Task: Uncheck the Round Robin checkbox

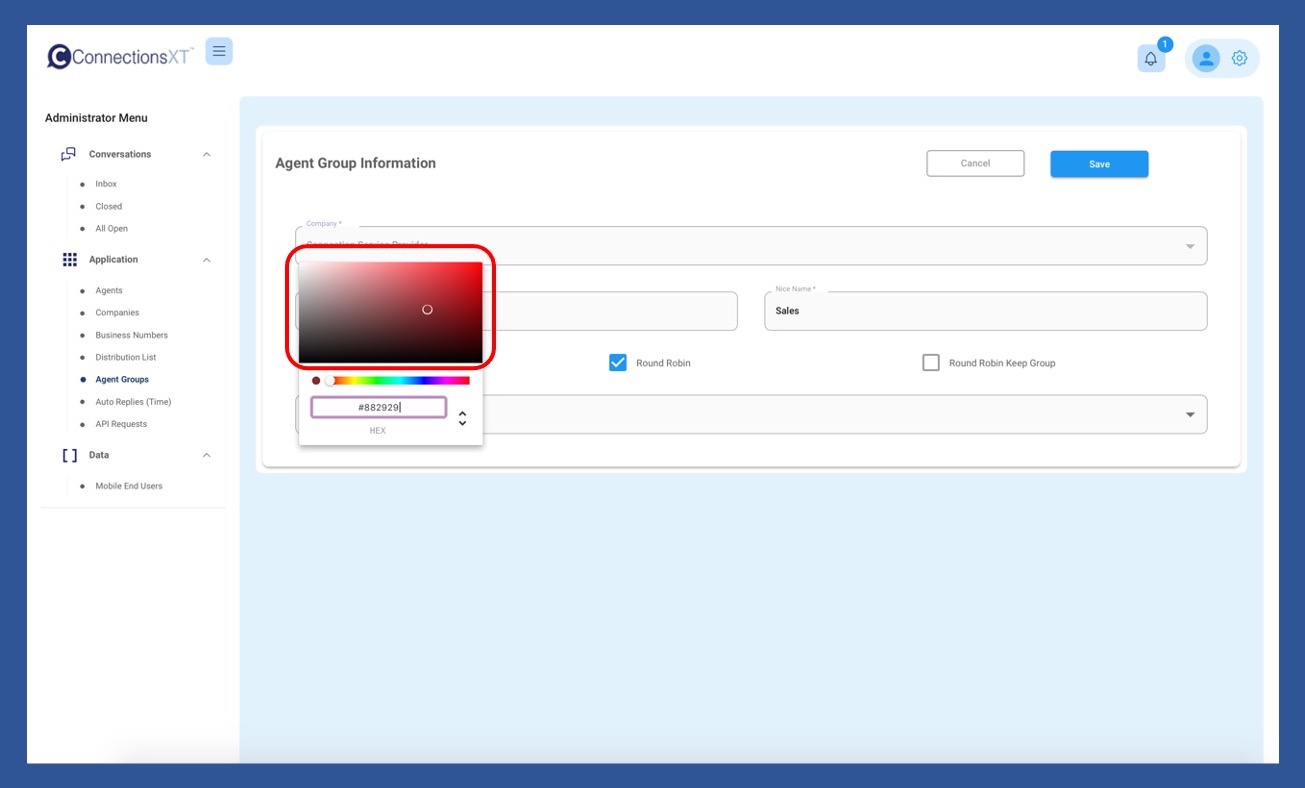Action: pyautogui.click(x=618, y=363)
